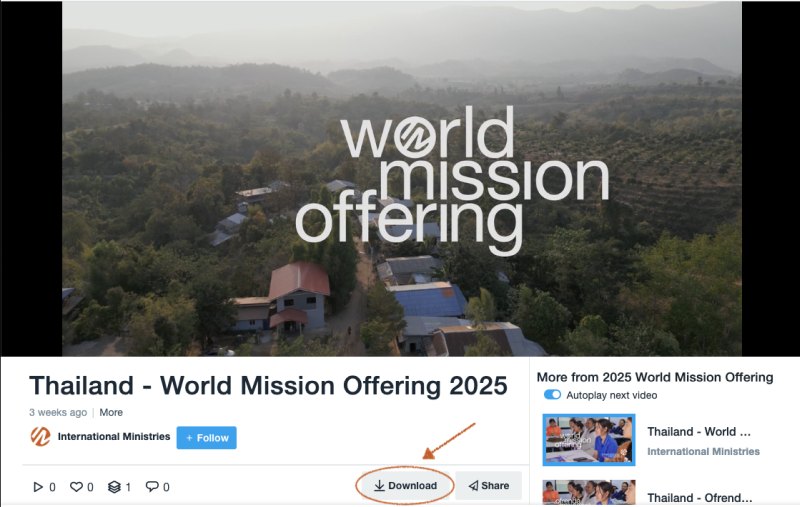Viewport: 800px width, 507px height.
Task: Click the International Ministries logo avatar
Action: pyautogui.click(x=40, y=437)
